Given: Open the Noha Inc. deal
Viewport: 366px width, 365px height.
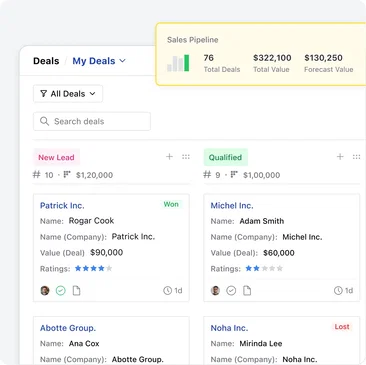Looking at the screenshot, I should pos(229,328).
